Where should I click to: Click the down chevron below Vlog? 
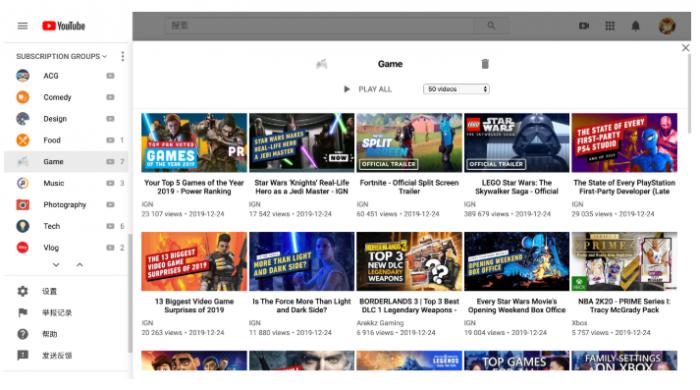coord(56,265)
